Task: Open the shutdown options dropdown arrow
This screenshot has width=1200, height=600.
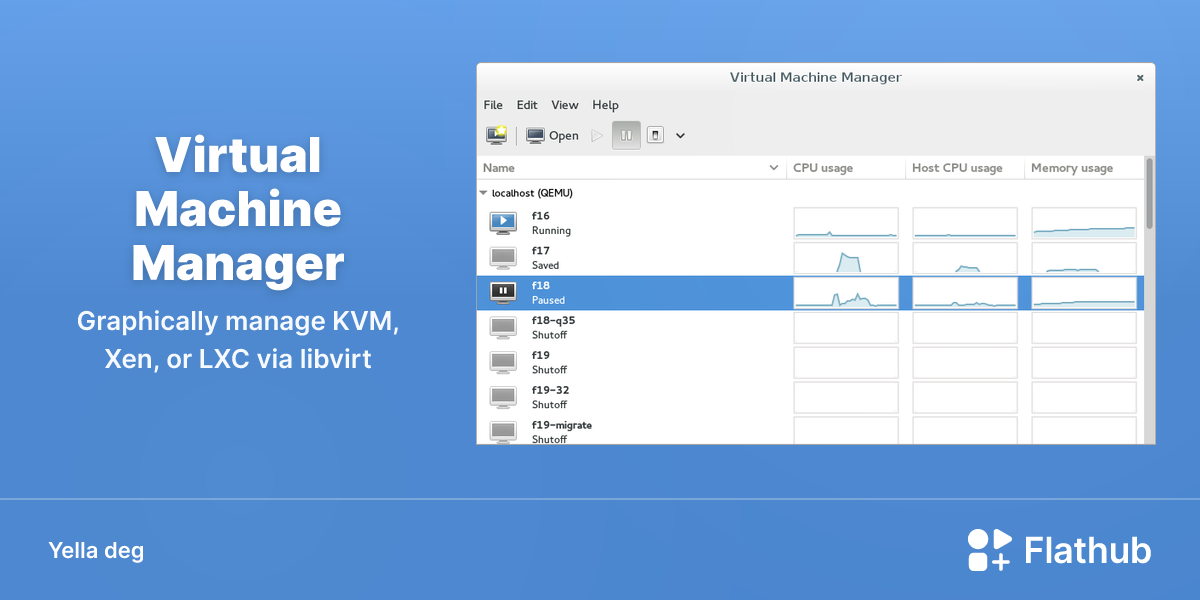Action: [681, 135]
